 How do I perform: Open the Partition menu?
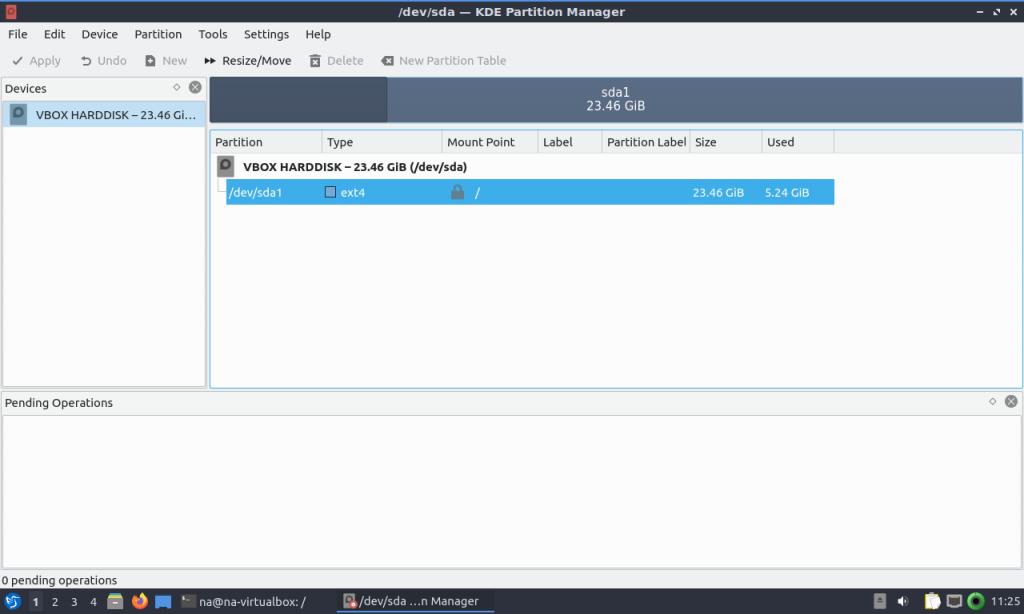(x=158, y=34)
